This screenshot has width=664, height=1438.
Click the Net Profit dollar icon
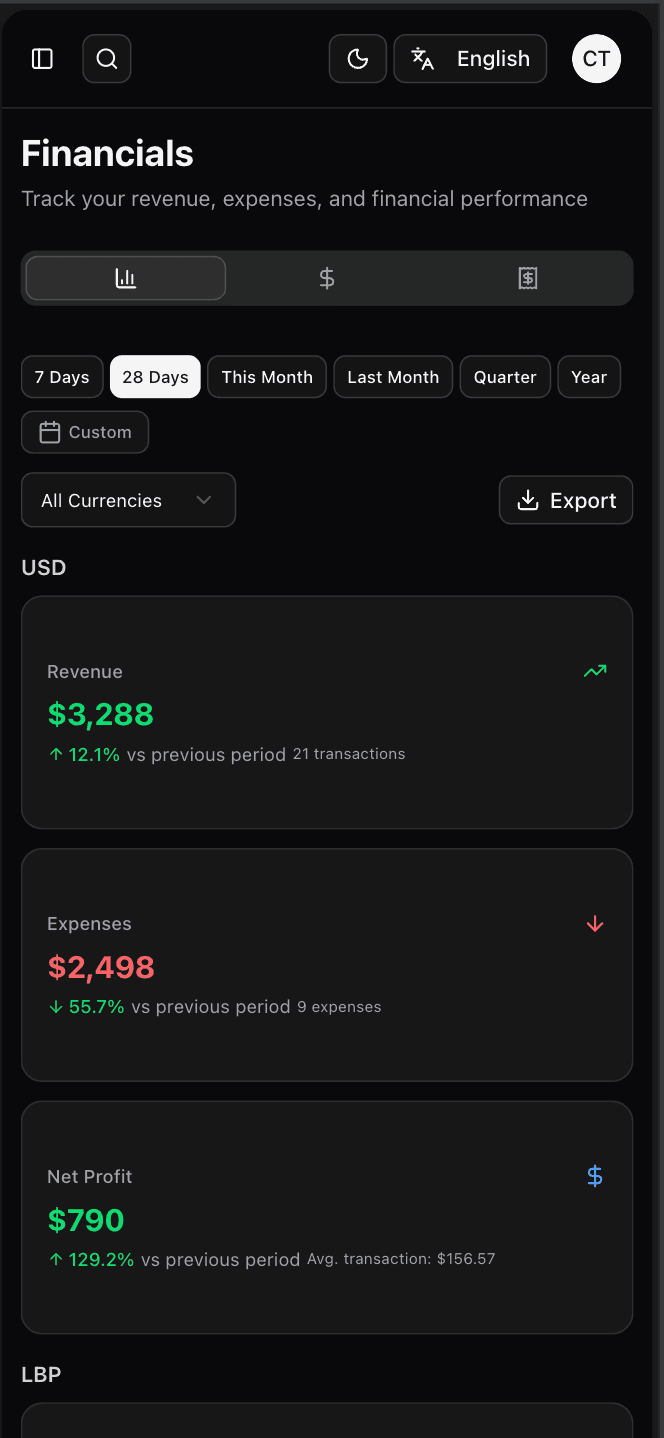[594, 1176]
